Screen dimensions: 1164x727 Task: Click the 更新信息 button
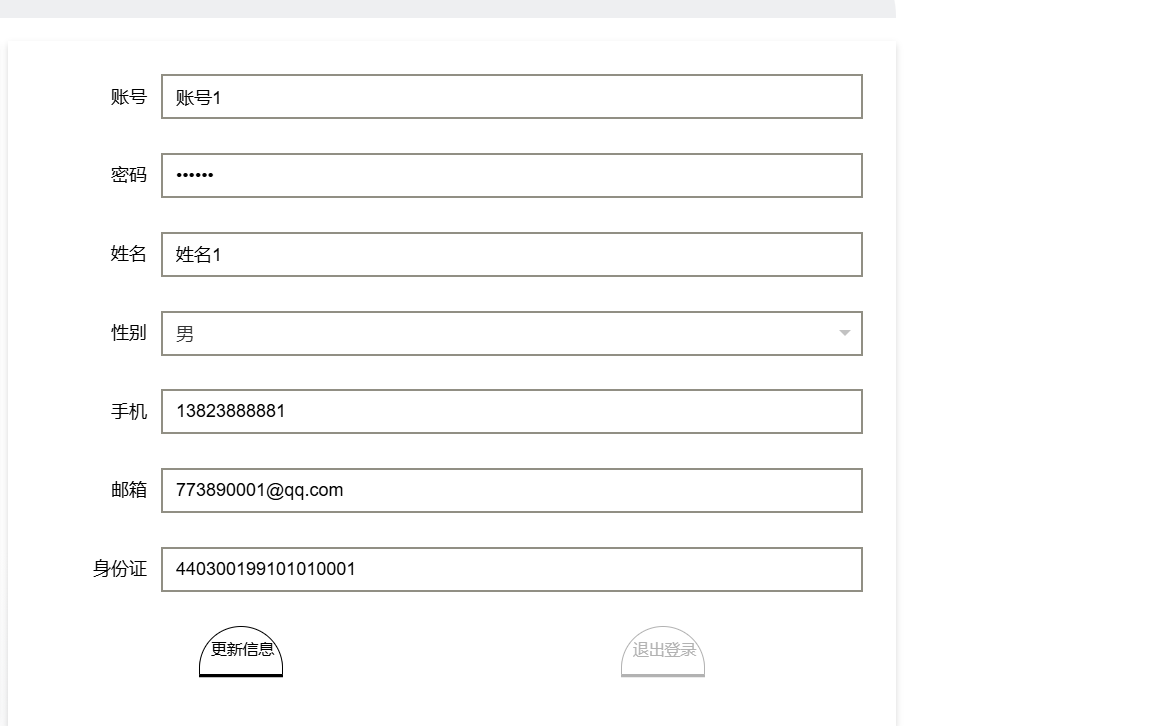(241, 651)
